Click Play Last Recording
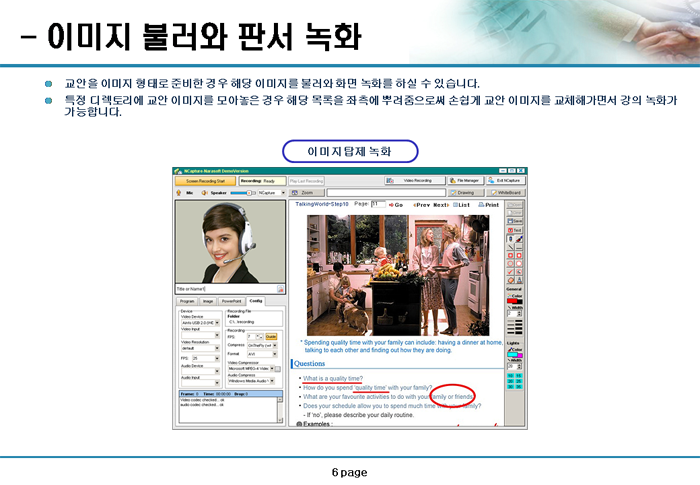 point(306,181)
